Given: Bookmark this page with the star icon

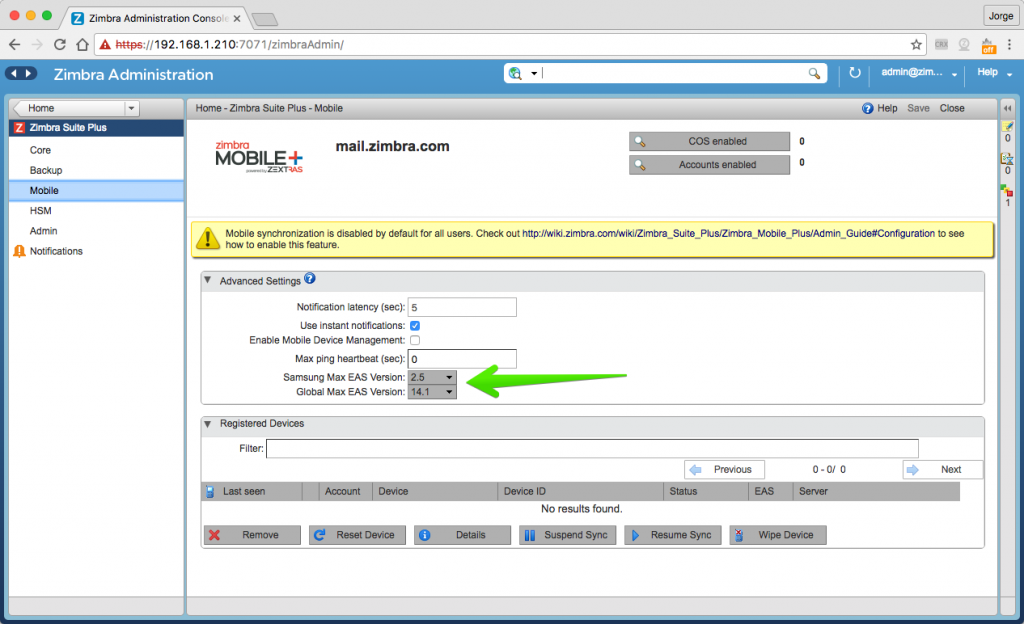Looking at the screenshot, I should [916, 44].
